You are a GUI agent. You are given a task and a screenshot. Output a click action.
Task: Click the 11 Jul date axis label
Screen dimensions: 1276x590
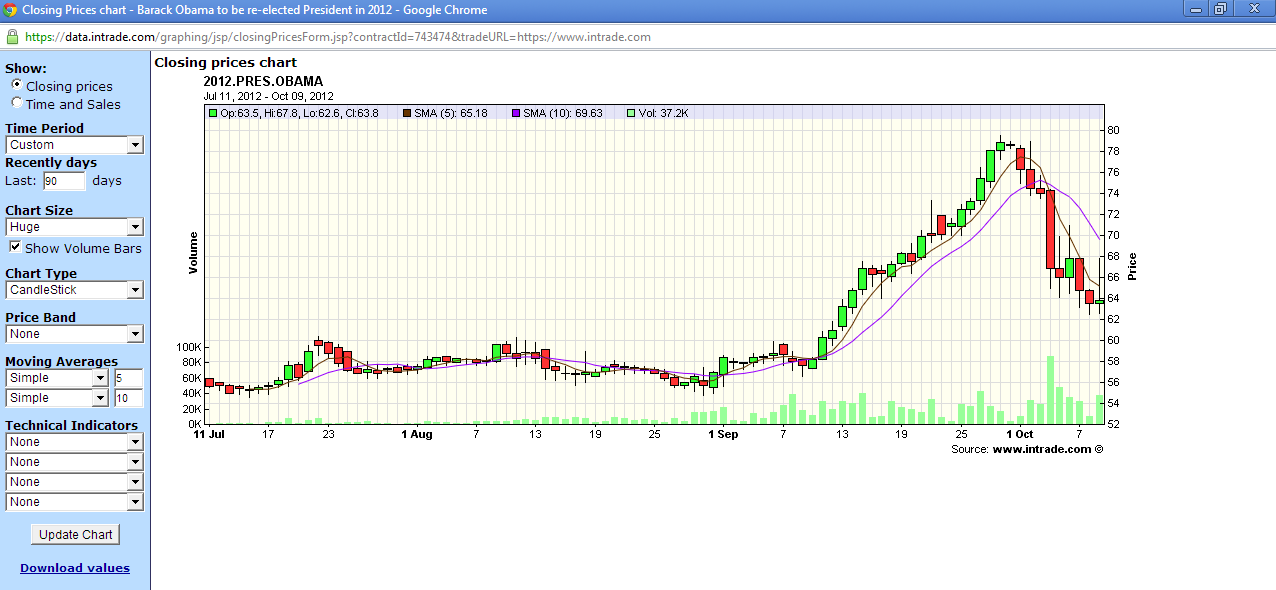point(208,434)
